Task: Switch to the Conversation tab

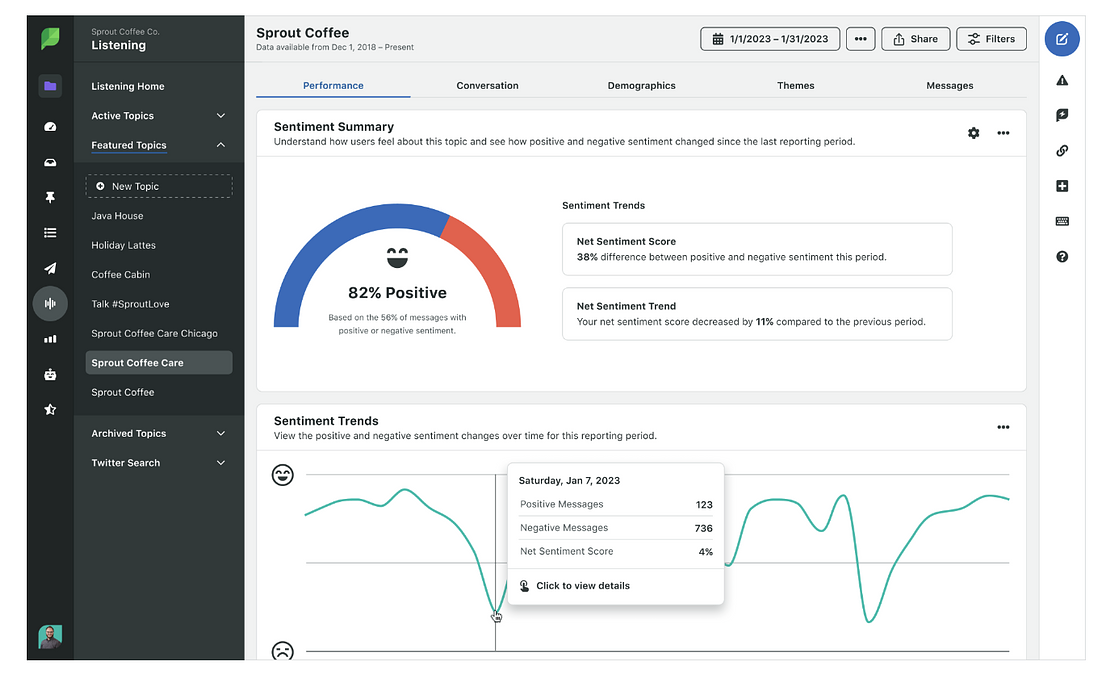Action: click(487, 86)
